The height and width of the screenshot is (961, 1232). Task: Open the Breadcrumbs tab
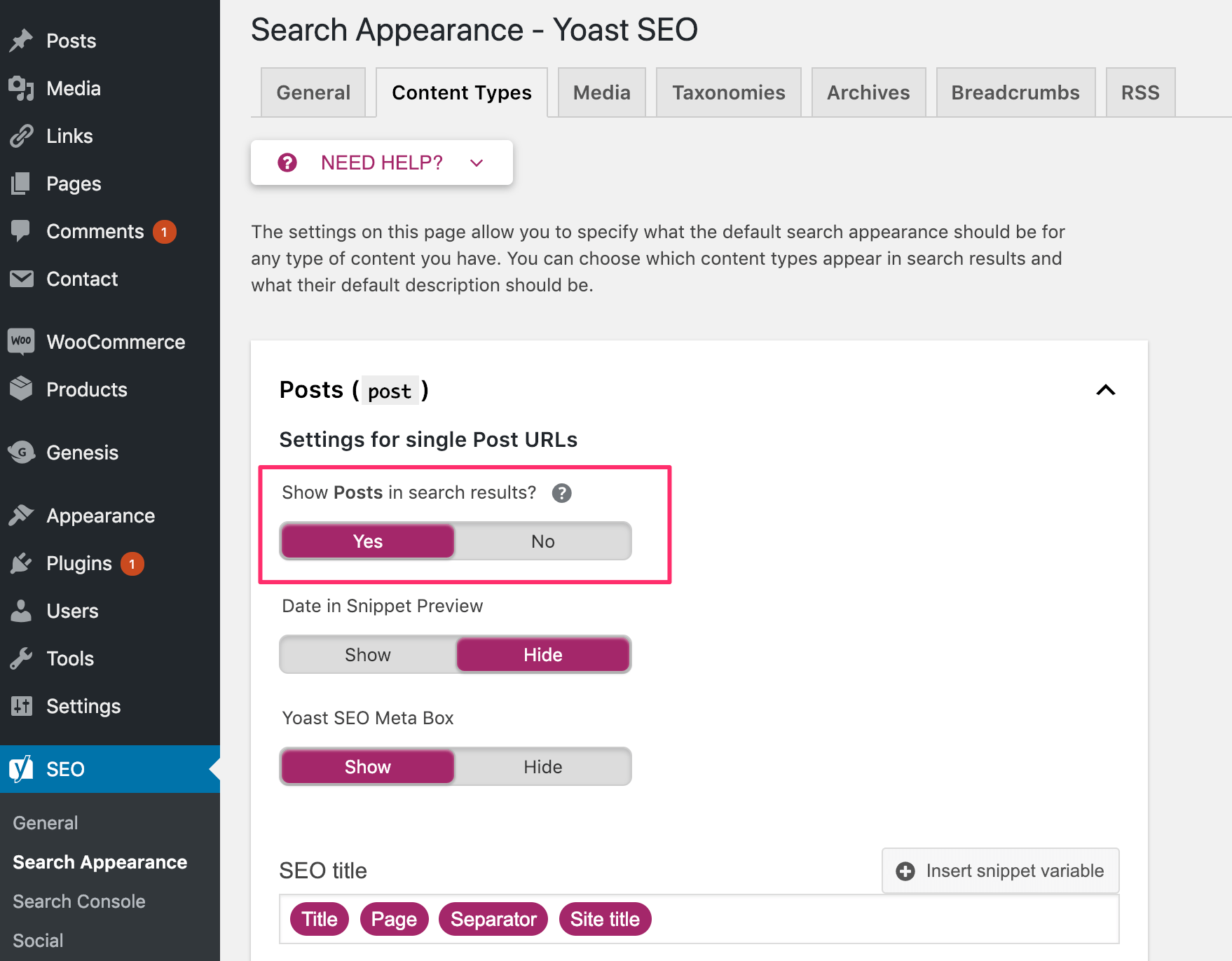click(1015, 92)
